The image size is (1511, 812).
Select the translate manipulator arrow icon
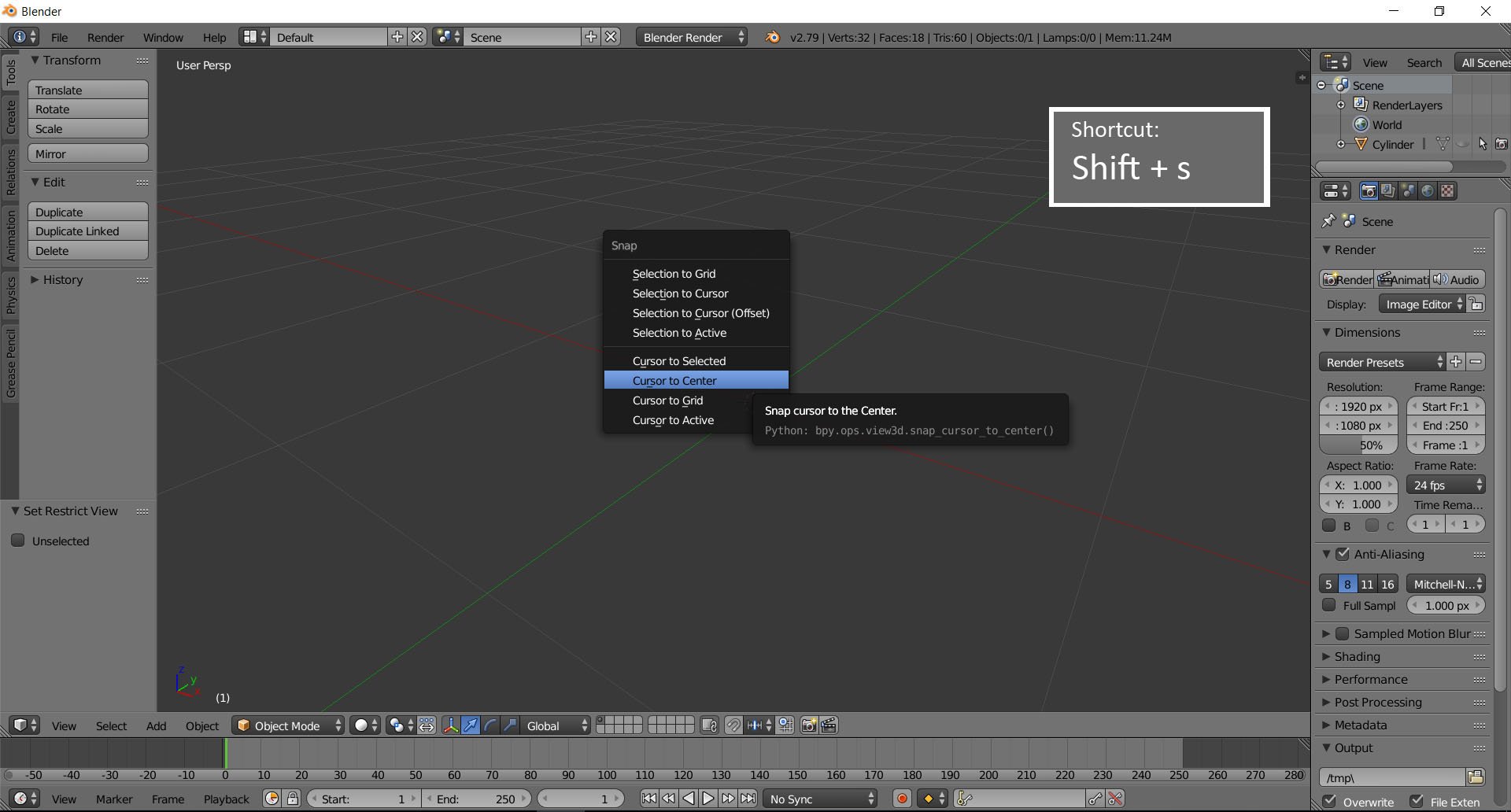click(x=471, y=725)
